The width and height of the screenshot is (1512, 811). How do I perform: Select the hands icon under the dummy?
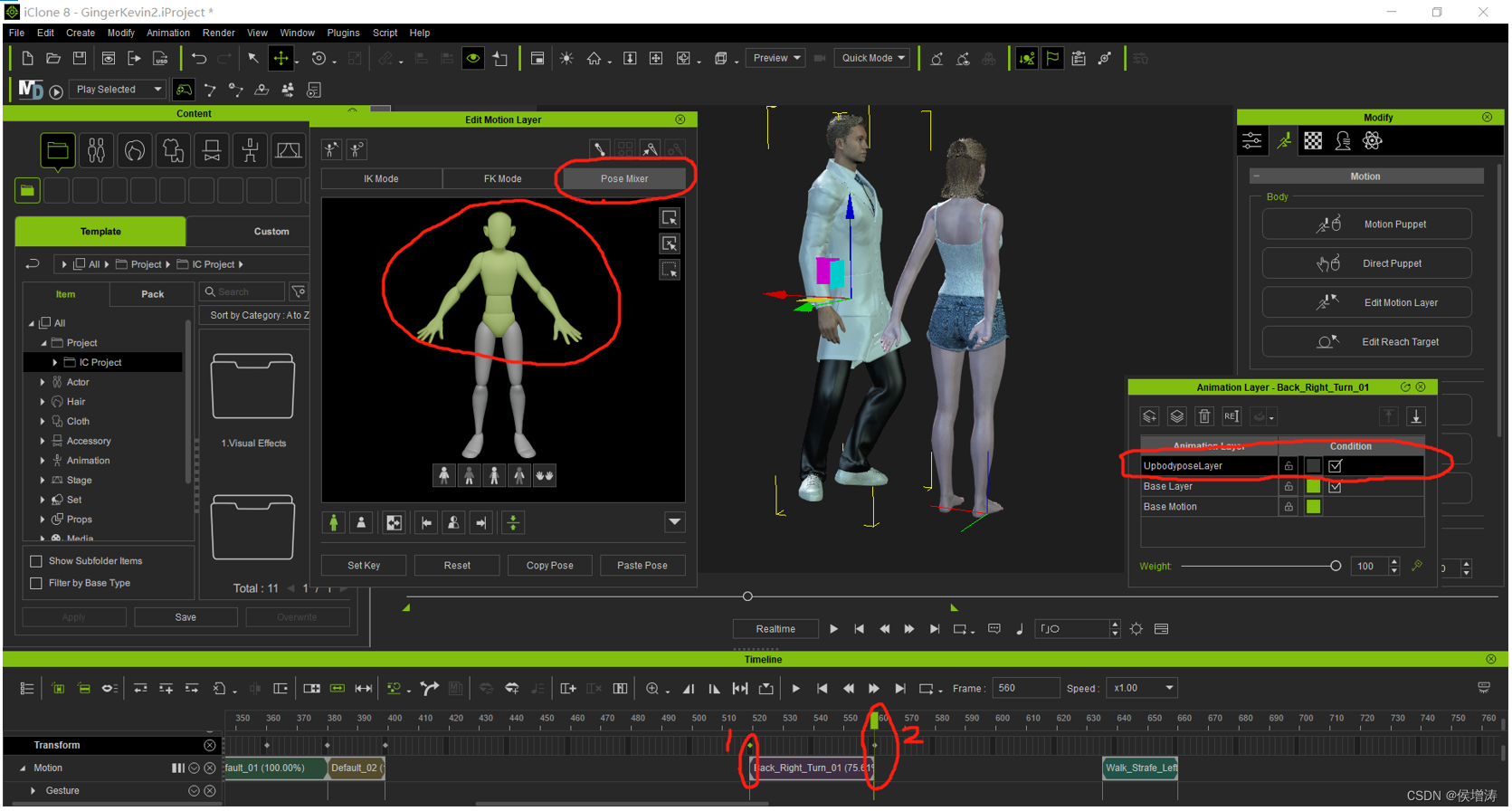click(545, 475)
